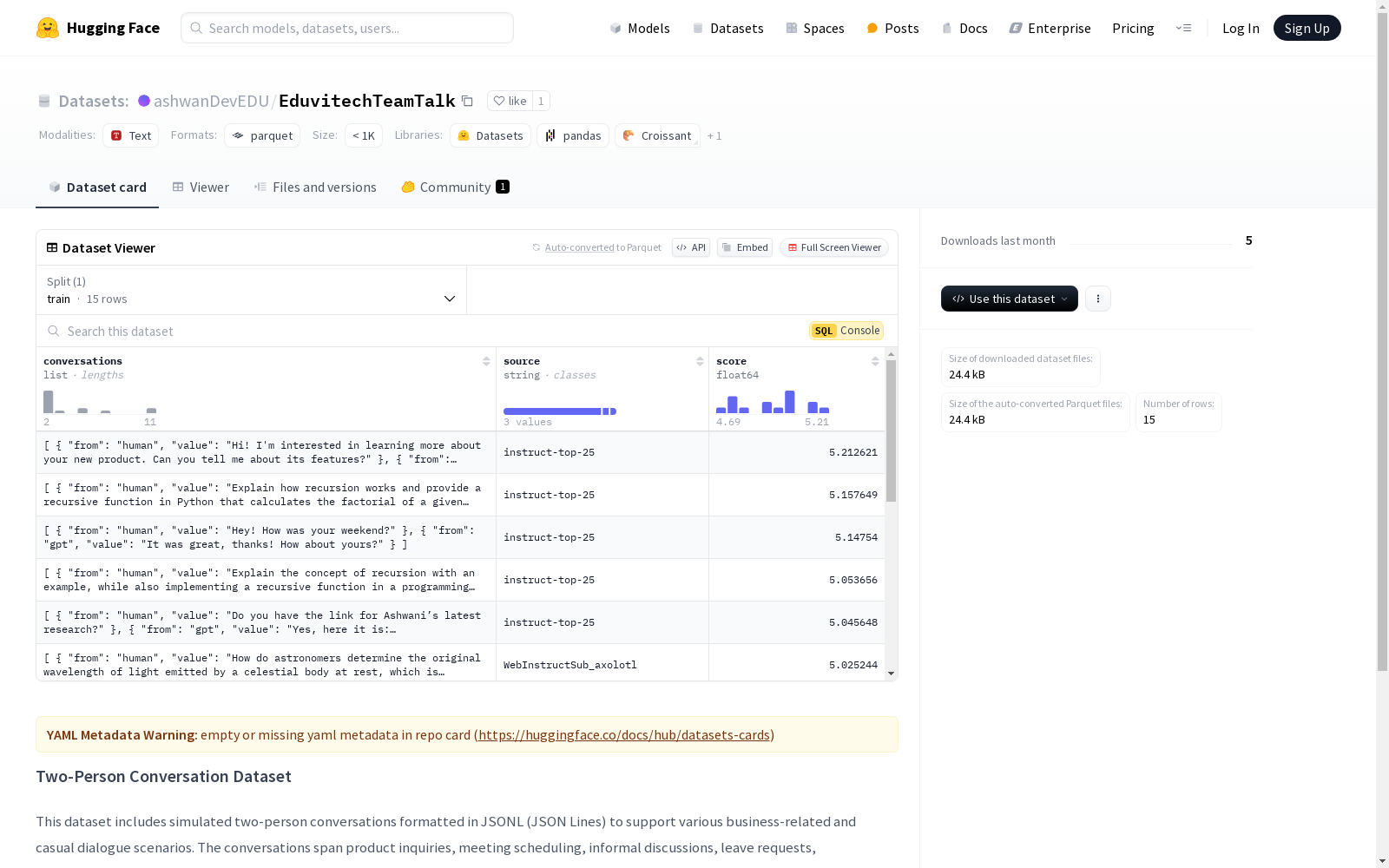Click the Sign Up button

1307,28
